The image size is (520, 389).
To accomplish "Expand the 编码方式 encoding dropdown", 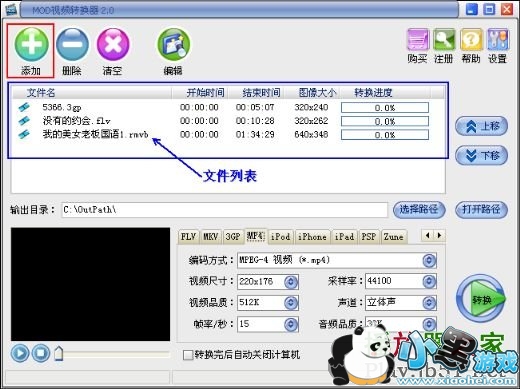I will (x=429, y=260).
